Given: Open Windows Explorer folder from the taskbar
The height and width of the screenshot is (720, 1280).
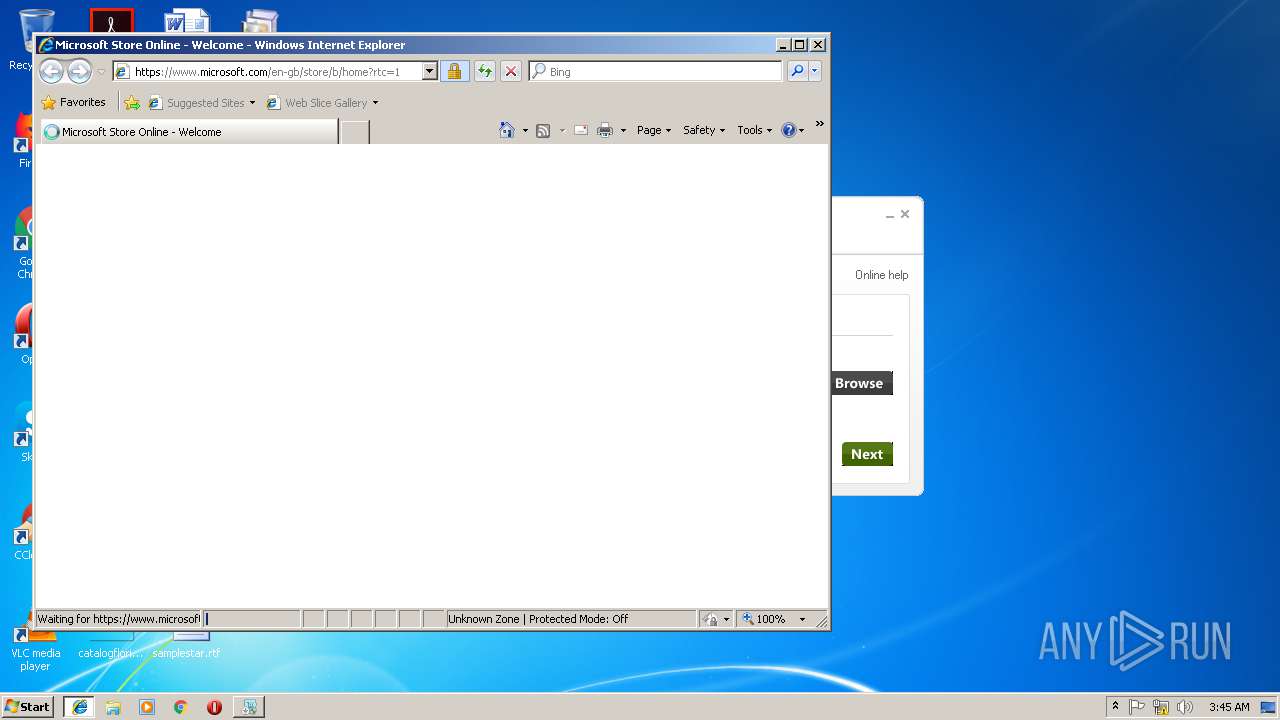Looking at the screenshot, I should pyautogui.click(x=113, y=707).
